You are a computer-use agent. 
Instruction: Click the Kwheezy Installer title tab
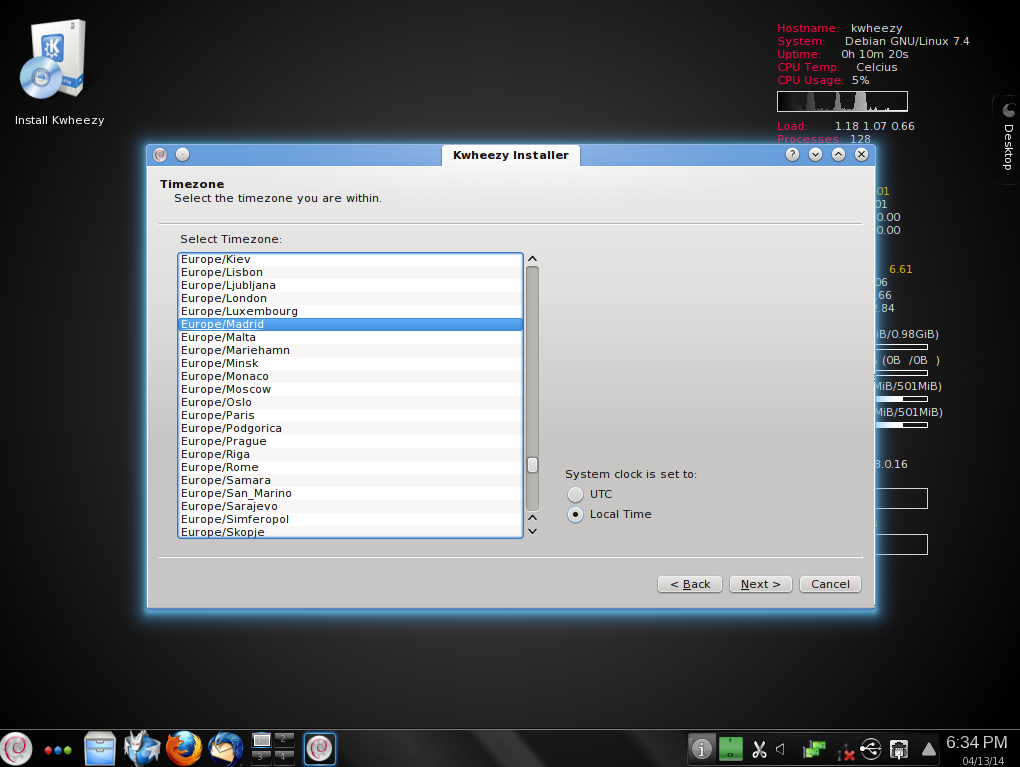point(511,155)
